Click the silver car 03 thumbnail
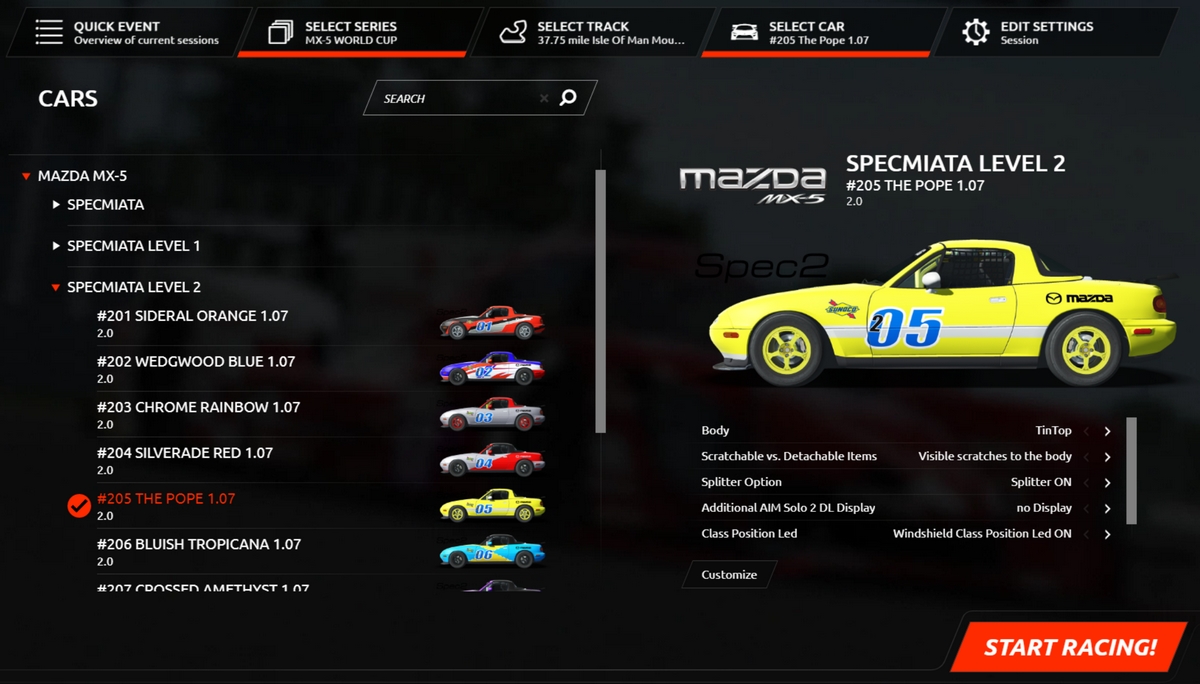1200x684 pixels. (x=492, y=414)
